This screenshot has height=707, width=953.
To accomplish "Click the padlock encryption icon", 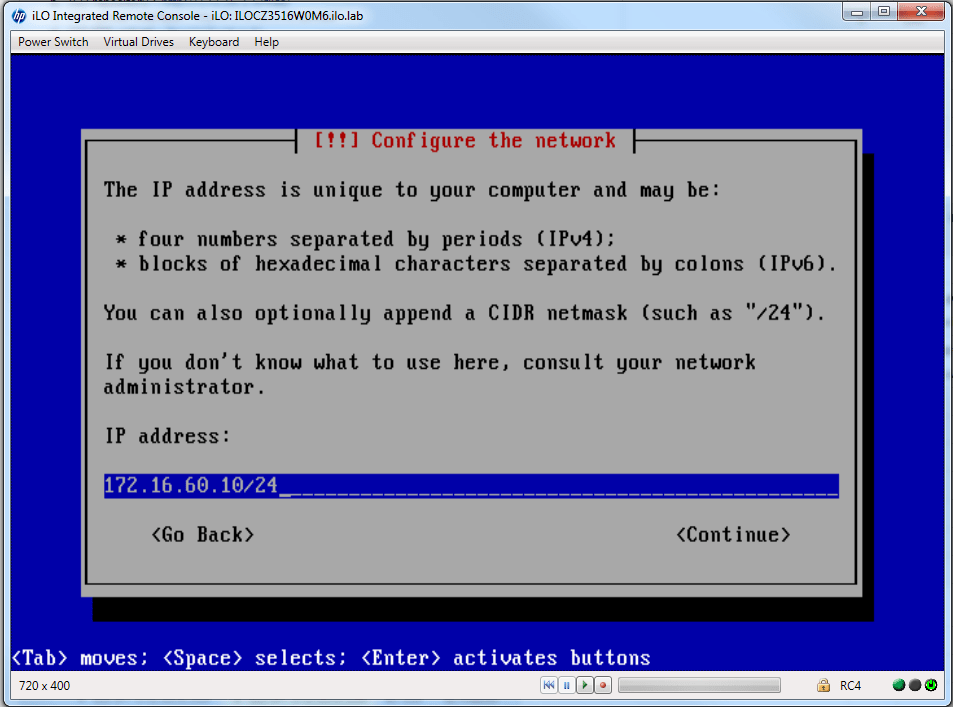I will [x=823, y=685].
